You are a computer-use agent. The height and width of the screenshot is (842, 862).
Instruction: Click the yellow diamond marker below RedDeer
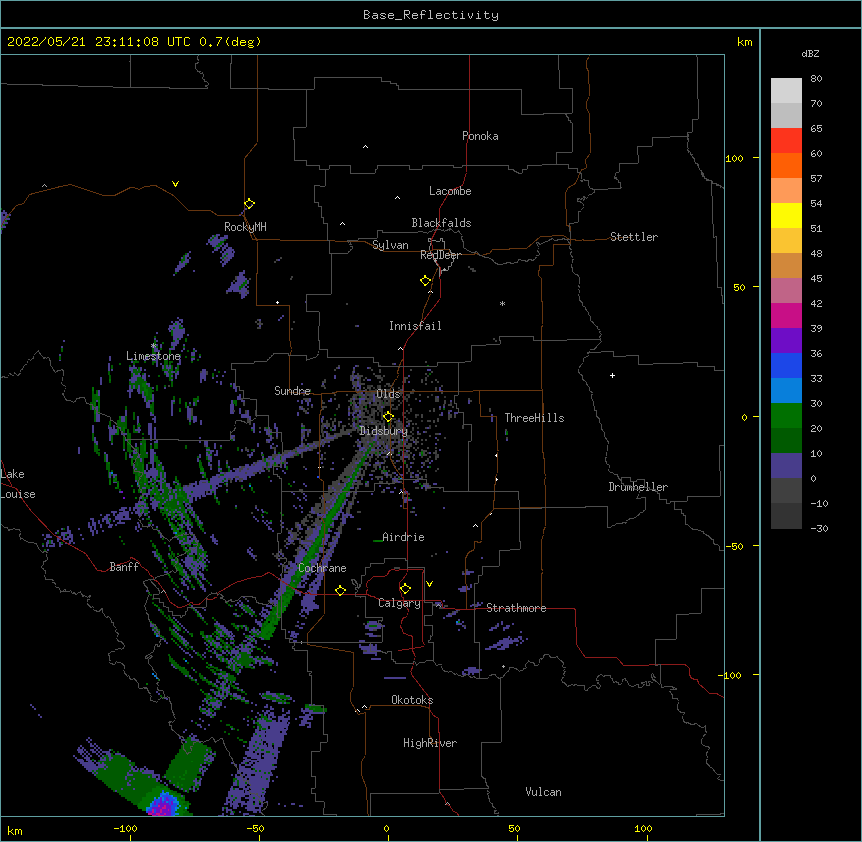pos(425,281)
